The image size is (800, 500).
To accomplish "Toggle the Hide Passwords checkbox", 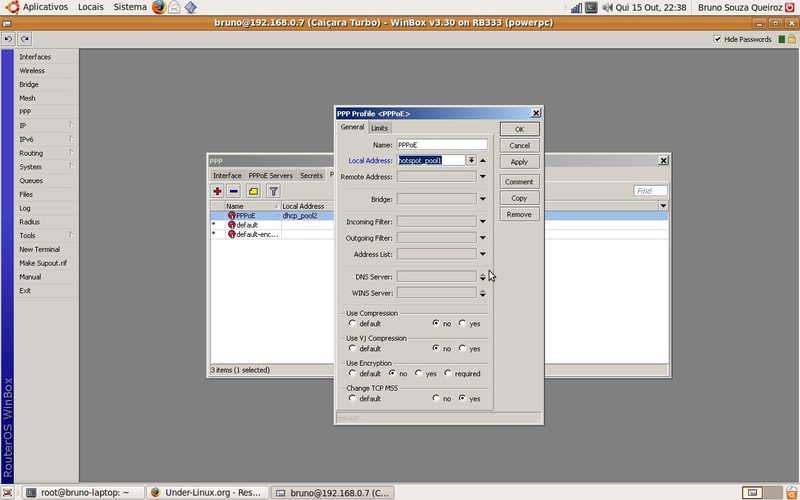I will [x=717, y=39].
